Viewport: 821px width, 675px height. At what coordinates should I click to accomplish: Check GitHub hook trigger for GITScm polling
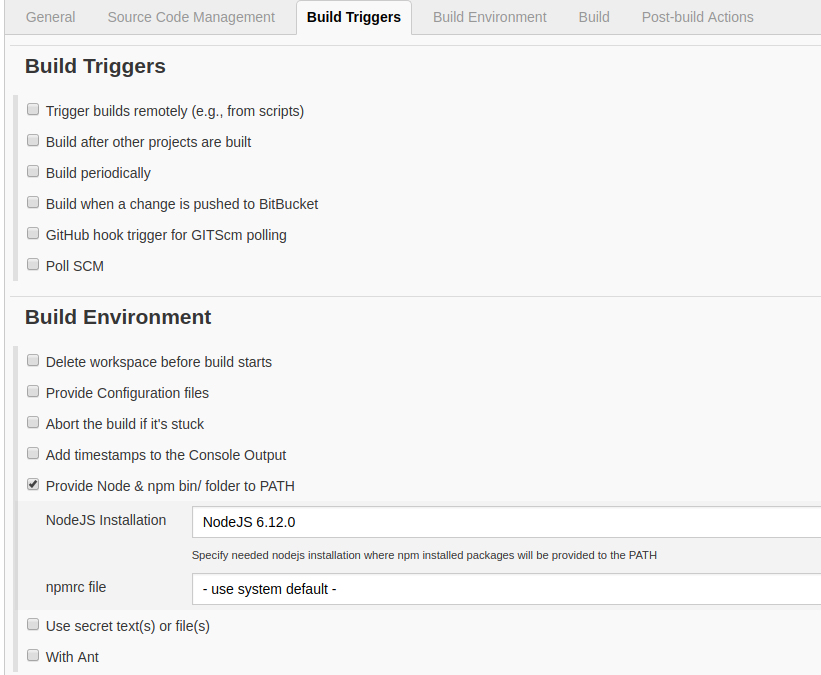point(33,234)
